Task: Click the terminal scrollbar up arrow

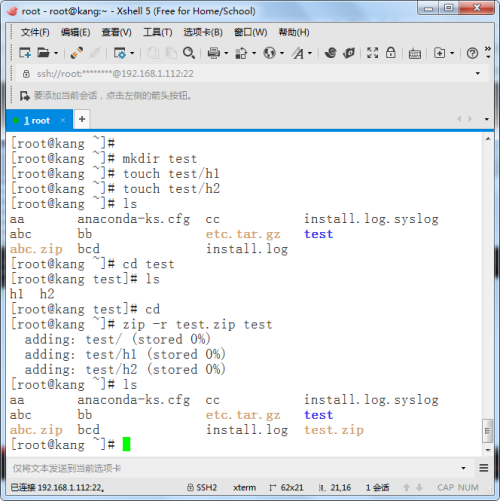Action: (488, 139)
